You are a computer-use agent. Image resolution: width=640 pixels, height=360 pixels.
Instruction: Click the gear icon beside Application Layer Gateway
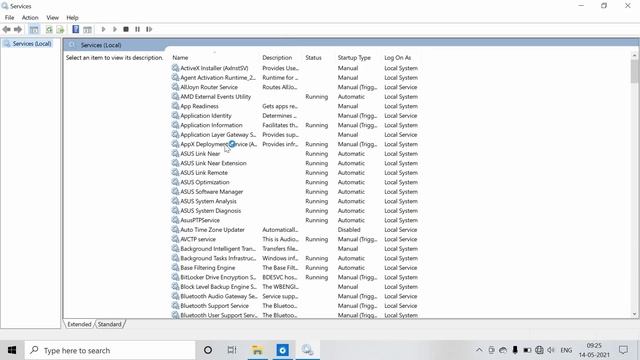click(175, 134)
